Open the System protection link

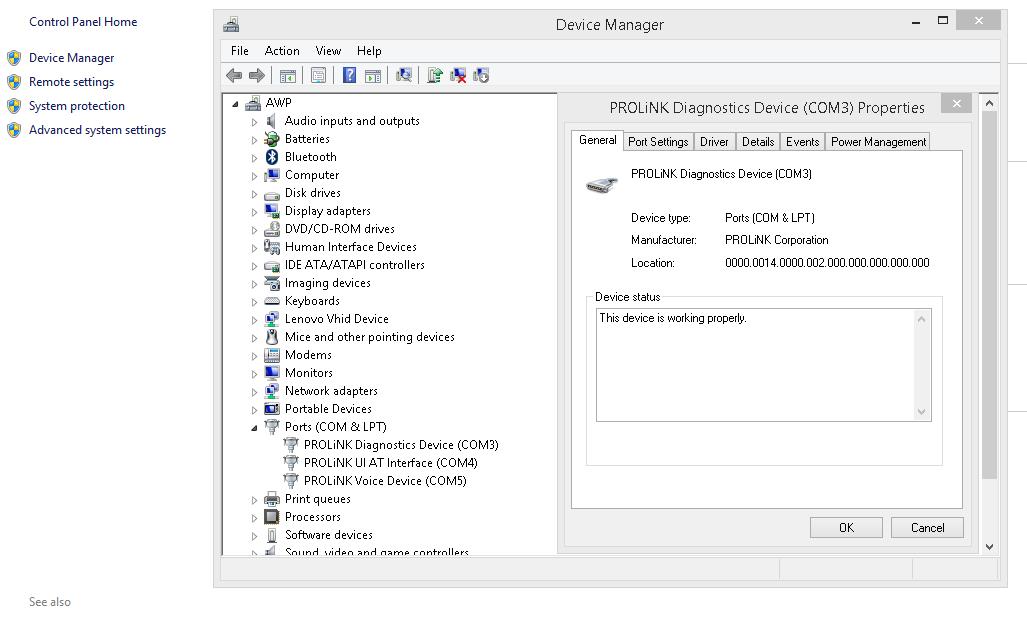[x=77, y=106]
